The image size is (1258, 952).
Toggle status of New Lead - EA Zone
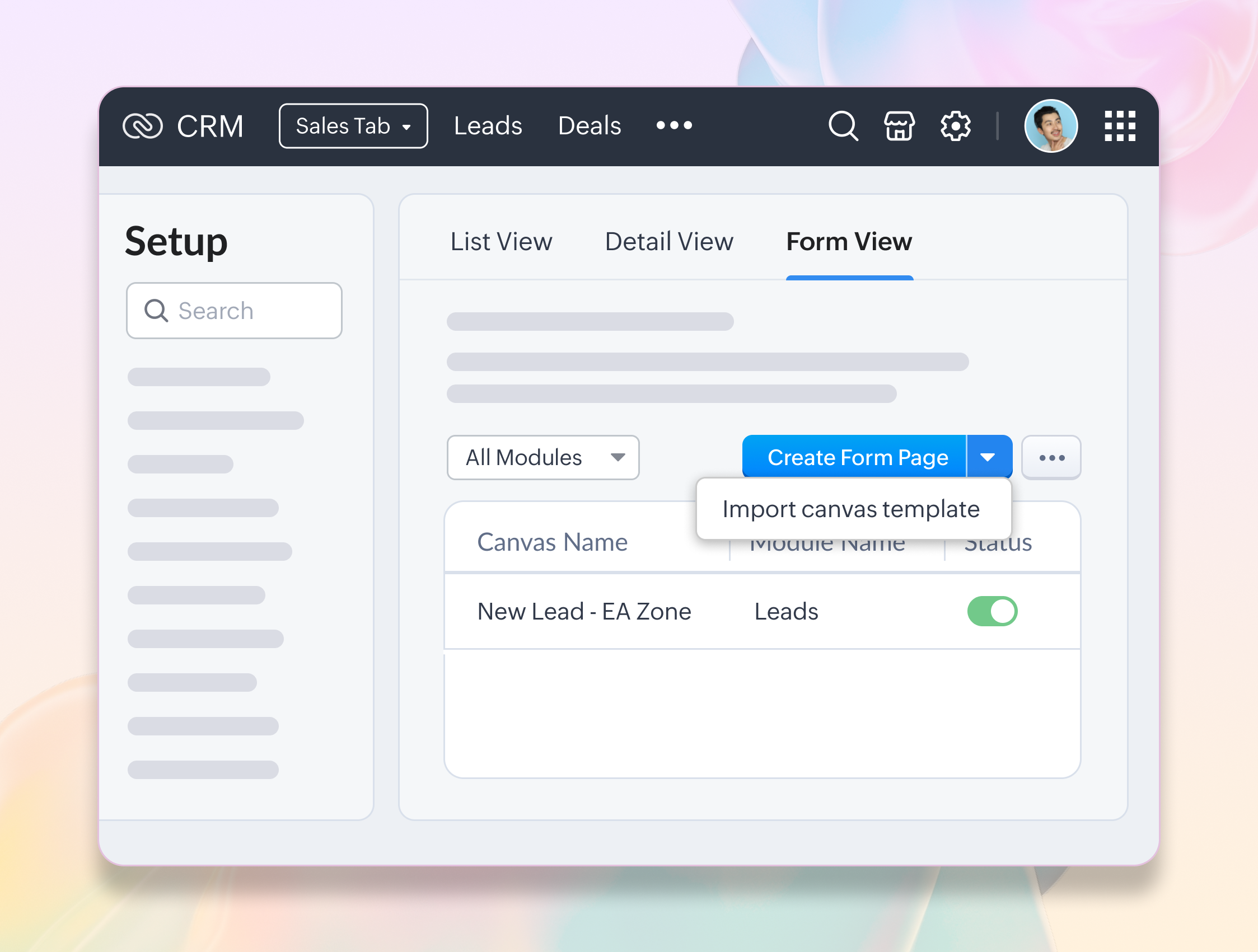point(992,611)
